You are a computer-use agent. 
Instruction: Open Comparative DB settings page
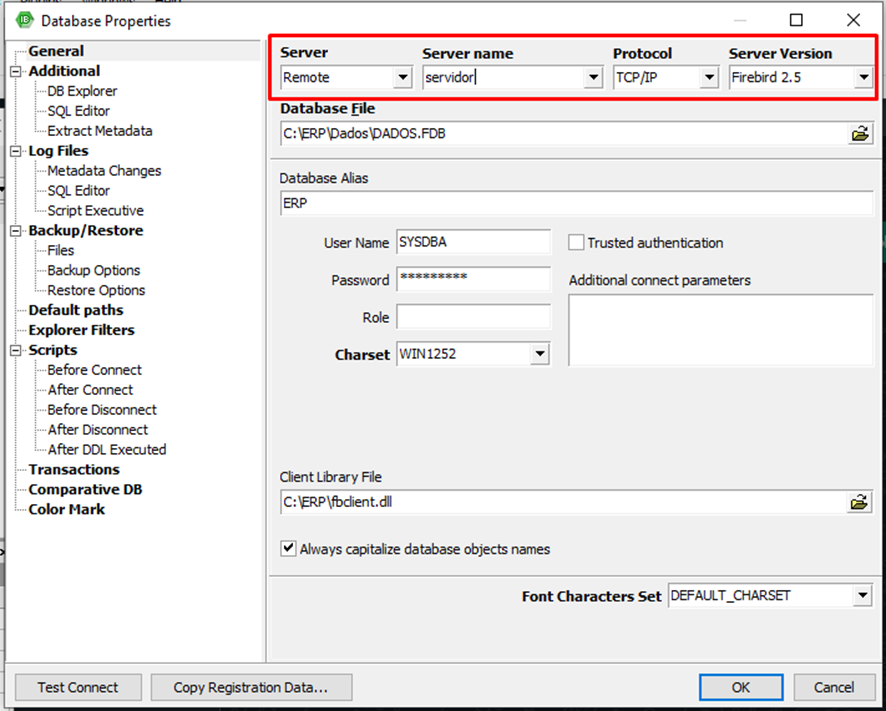tap(85, 489)
